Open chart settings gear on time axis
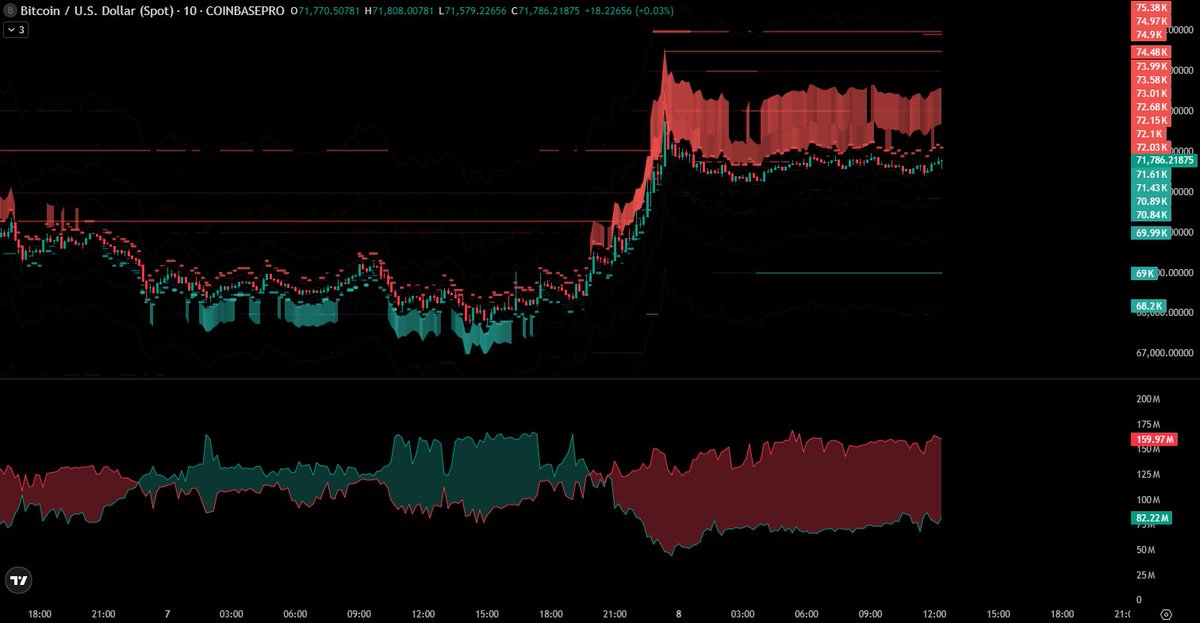Viewport: 1200px width, 623px height. click(x=1165, y=614)
